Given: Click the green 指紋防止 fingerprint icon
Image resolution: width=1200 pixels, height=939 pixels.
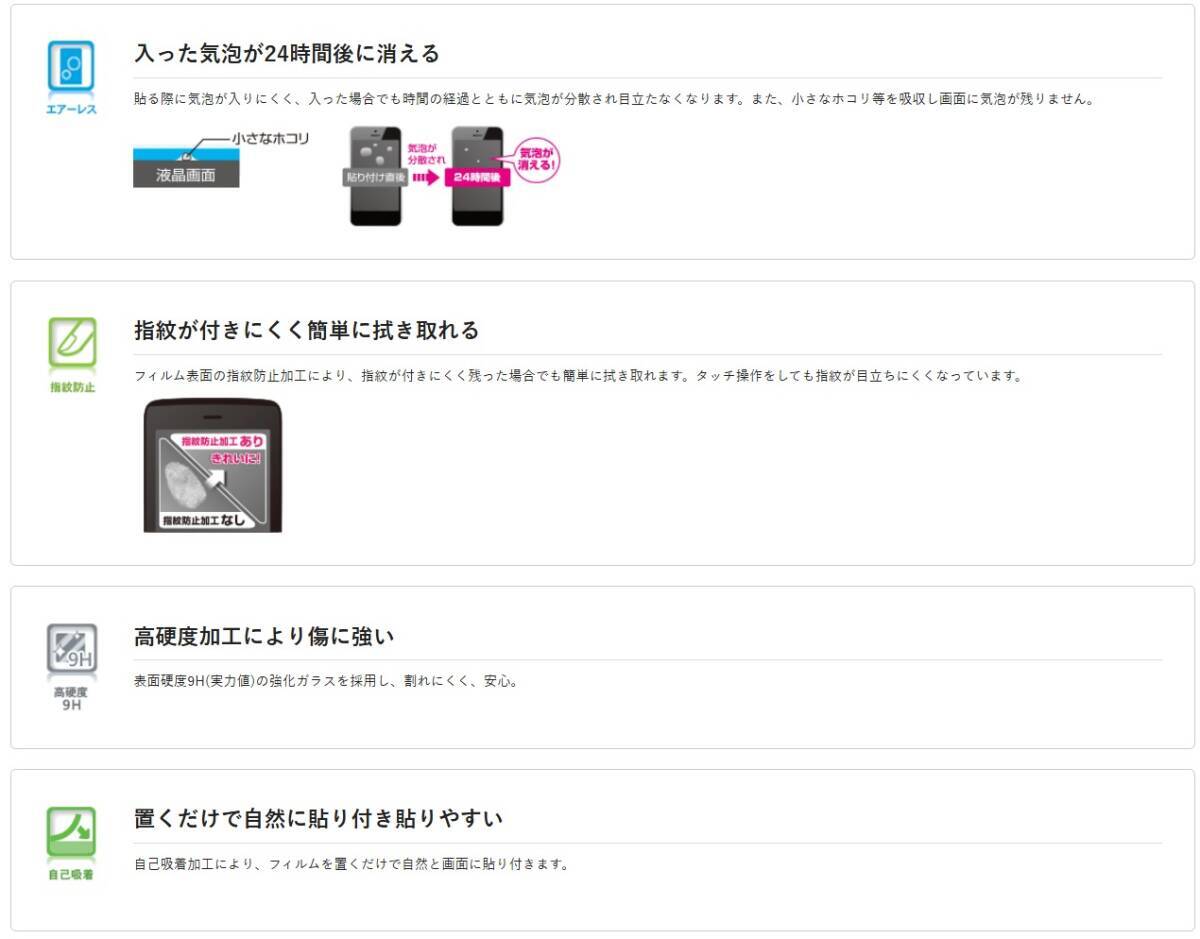Looking at the screenshot, I should tap(72, 342).
